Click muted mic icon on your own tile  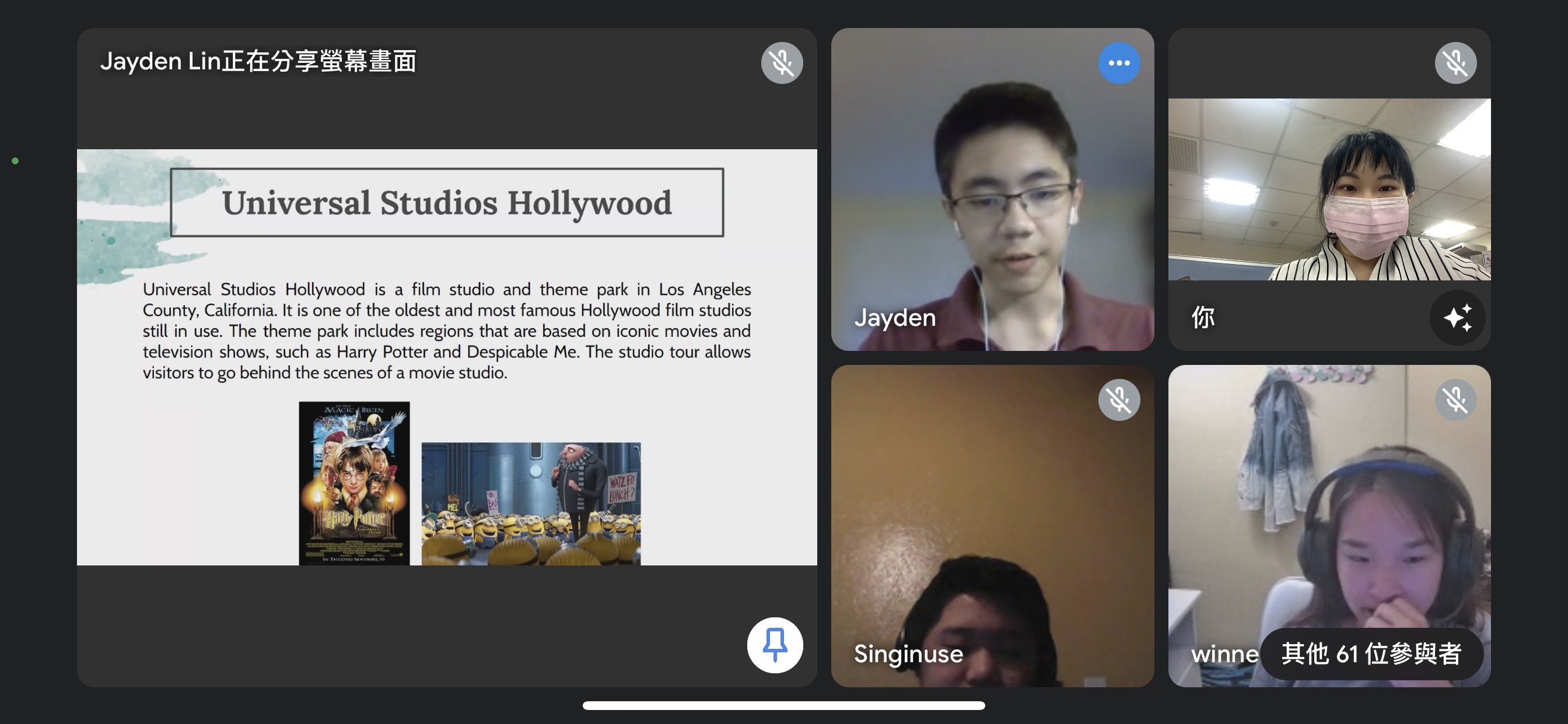1455,63
